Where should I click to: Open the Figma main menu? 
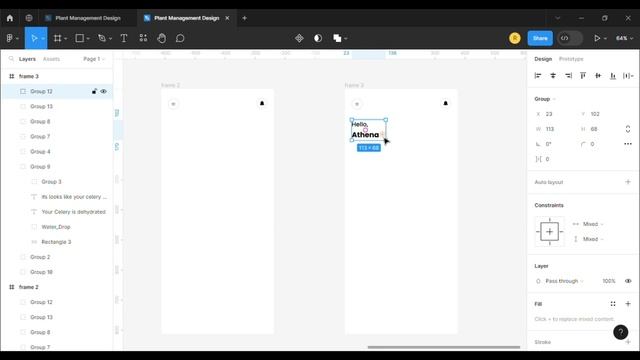pyautogui.click(x=12, y=38)
